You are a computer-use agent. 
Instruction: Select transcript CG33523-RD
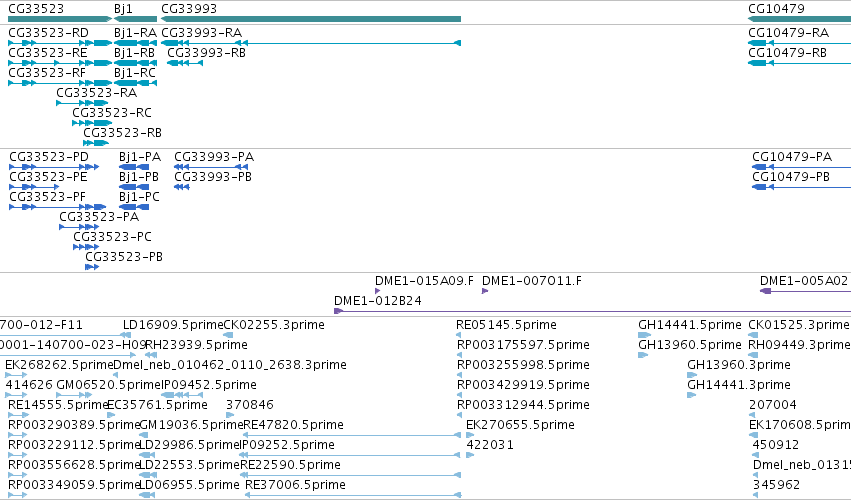[x=60, y=43]
